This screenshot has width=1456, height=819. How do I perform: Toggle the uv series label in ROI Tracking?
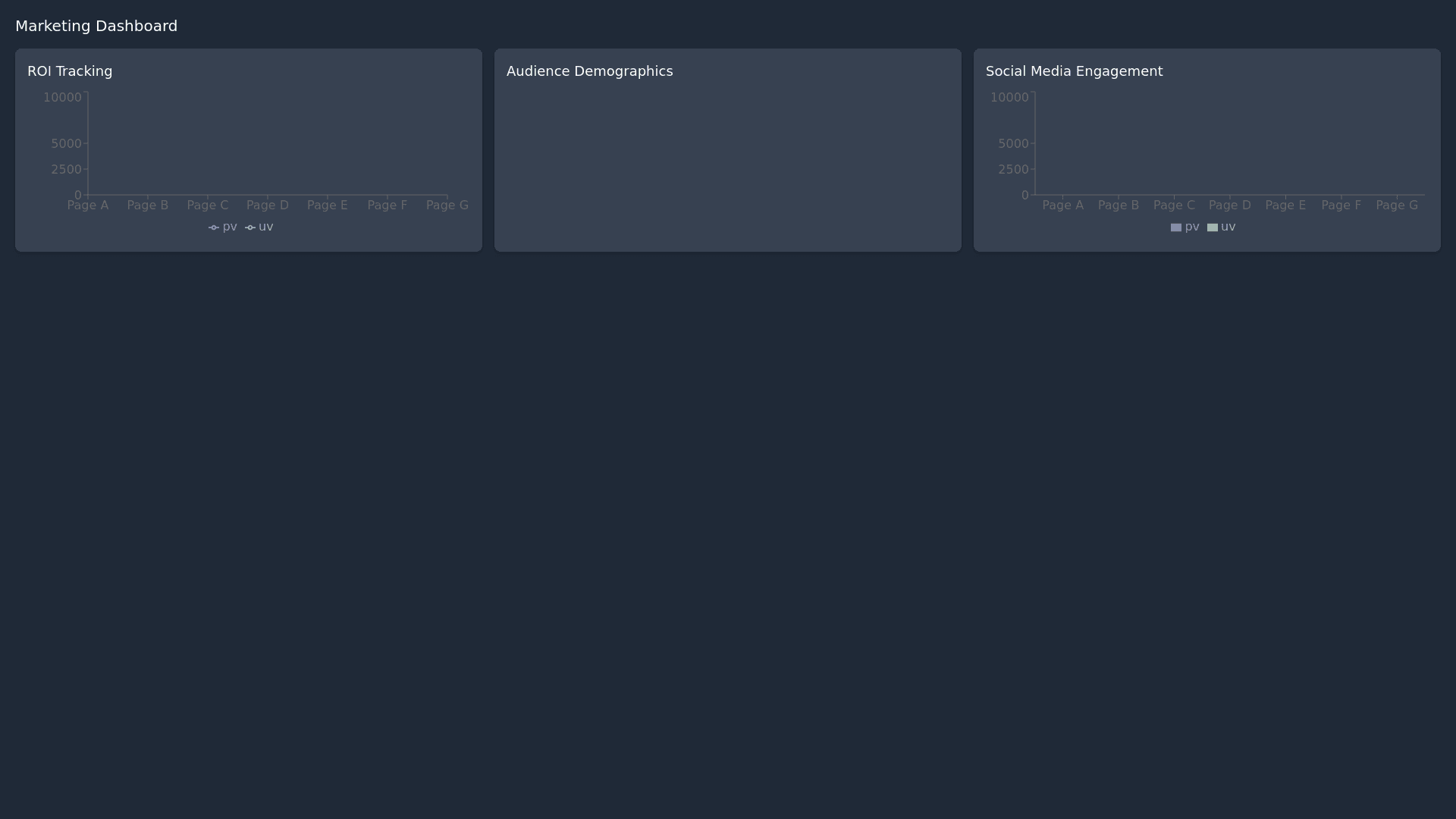pyautogui.click(x=266, y=227)
